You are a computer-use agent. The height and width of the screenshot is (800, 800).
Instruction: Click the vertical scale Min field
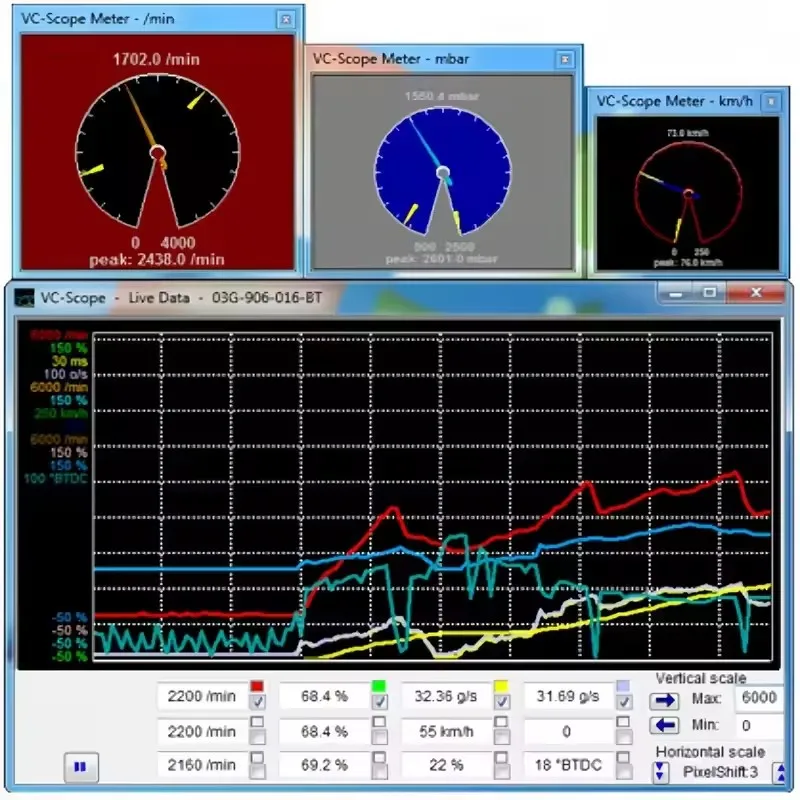coord(759,726)
